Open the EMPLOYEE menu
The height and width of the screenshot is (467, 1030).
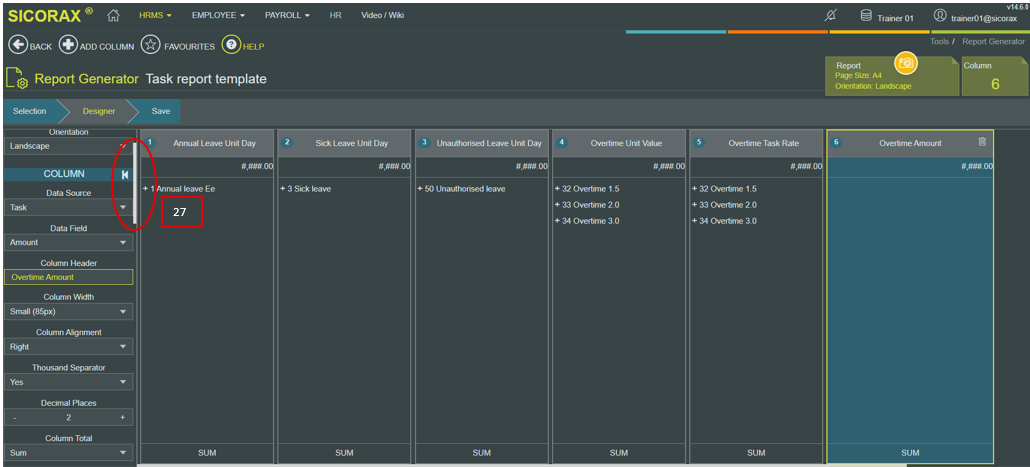tap(218, 15)
